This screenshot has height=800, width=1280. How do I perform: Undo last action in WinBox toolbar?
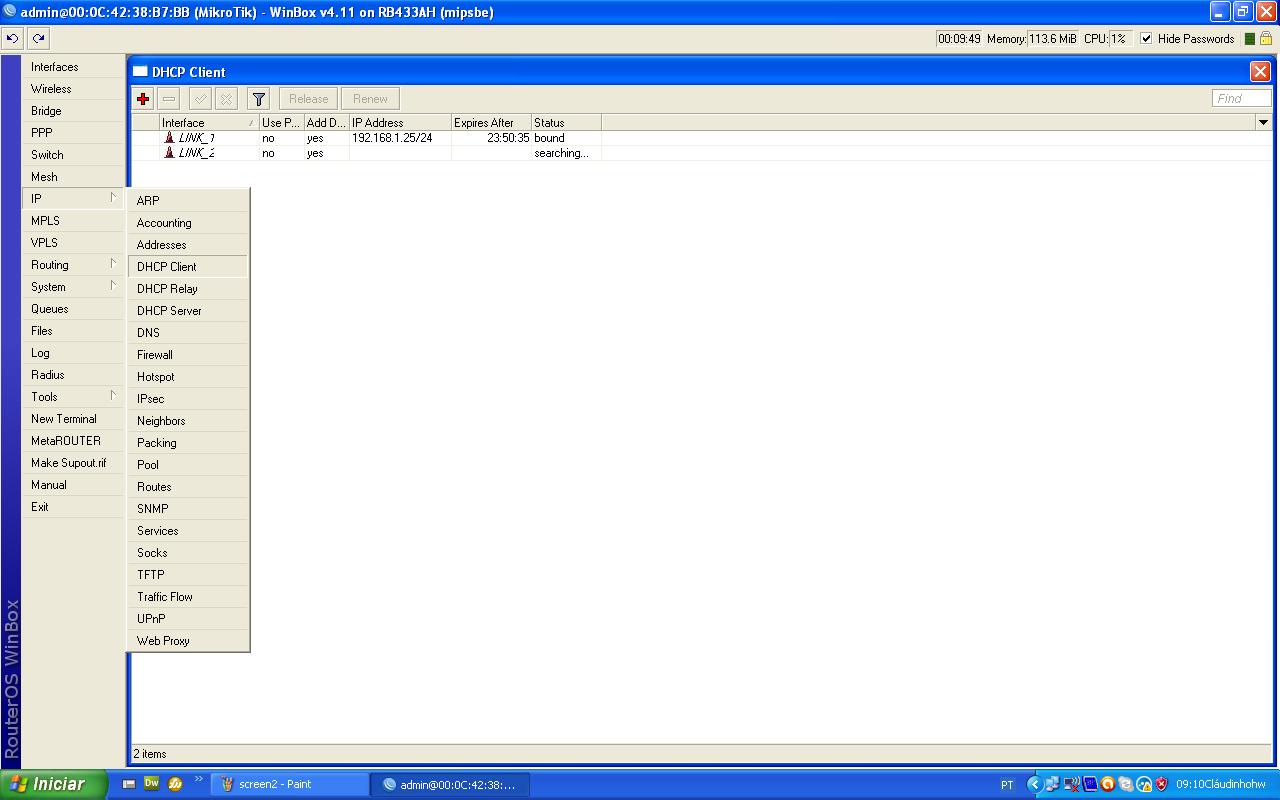point(12,38)
